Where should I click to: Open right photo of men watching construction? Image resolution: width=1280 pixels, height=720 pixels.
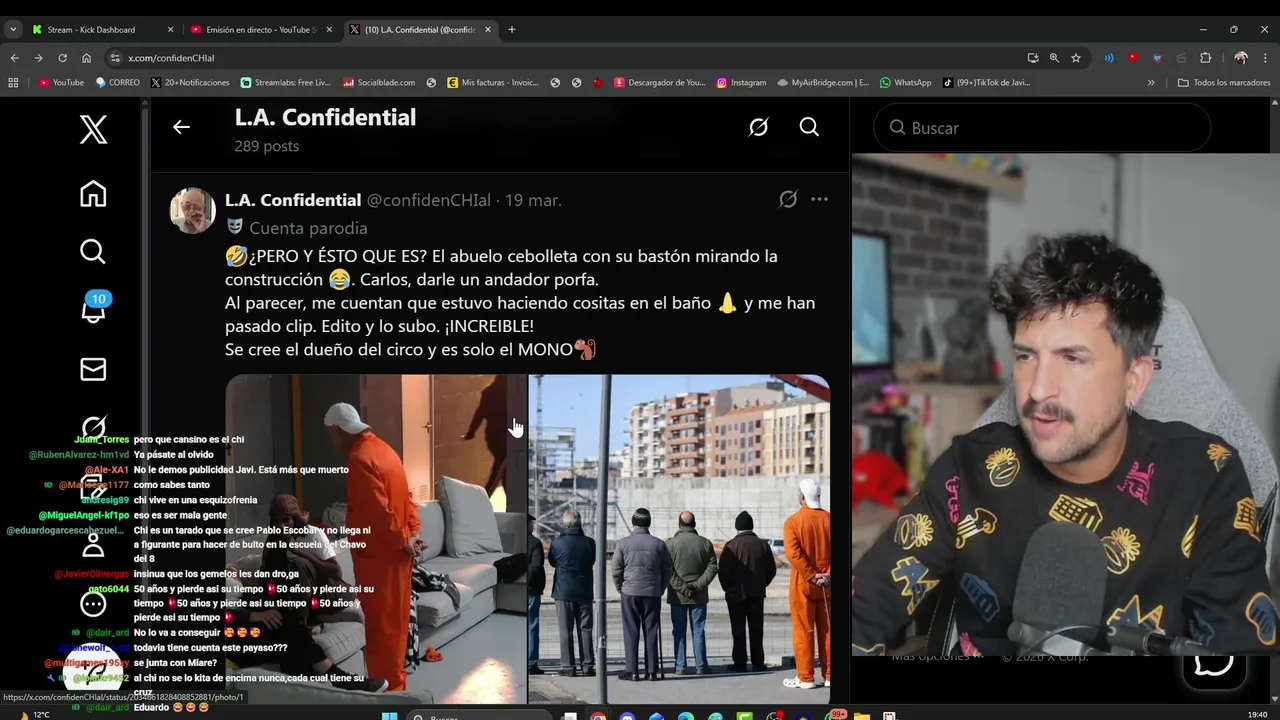679,539
